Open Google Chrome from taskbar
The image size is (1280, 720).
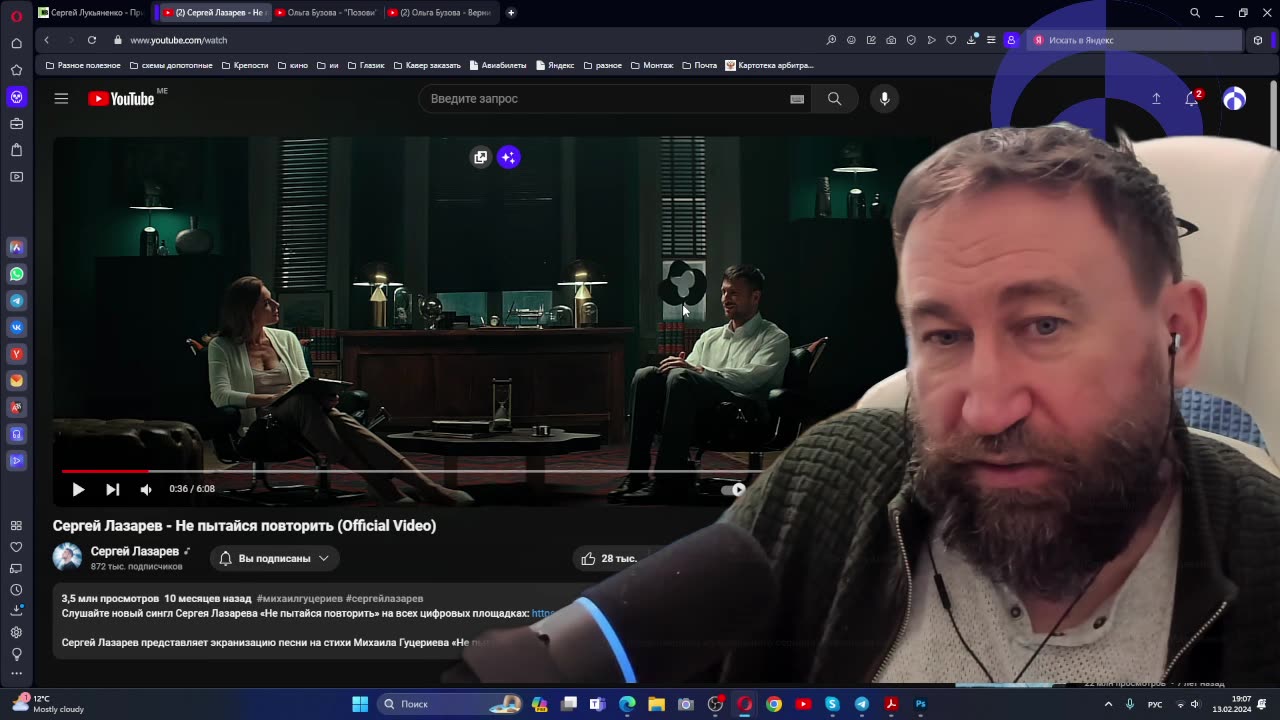[x=774, y=704]
